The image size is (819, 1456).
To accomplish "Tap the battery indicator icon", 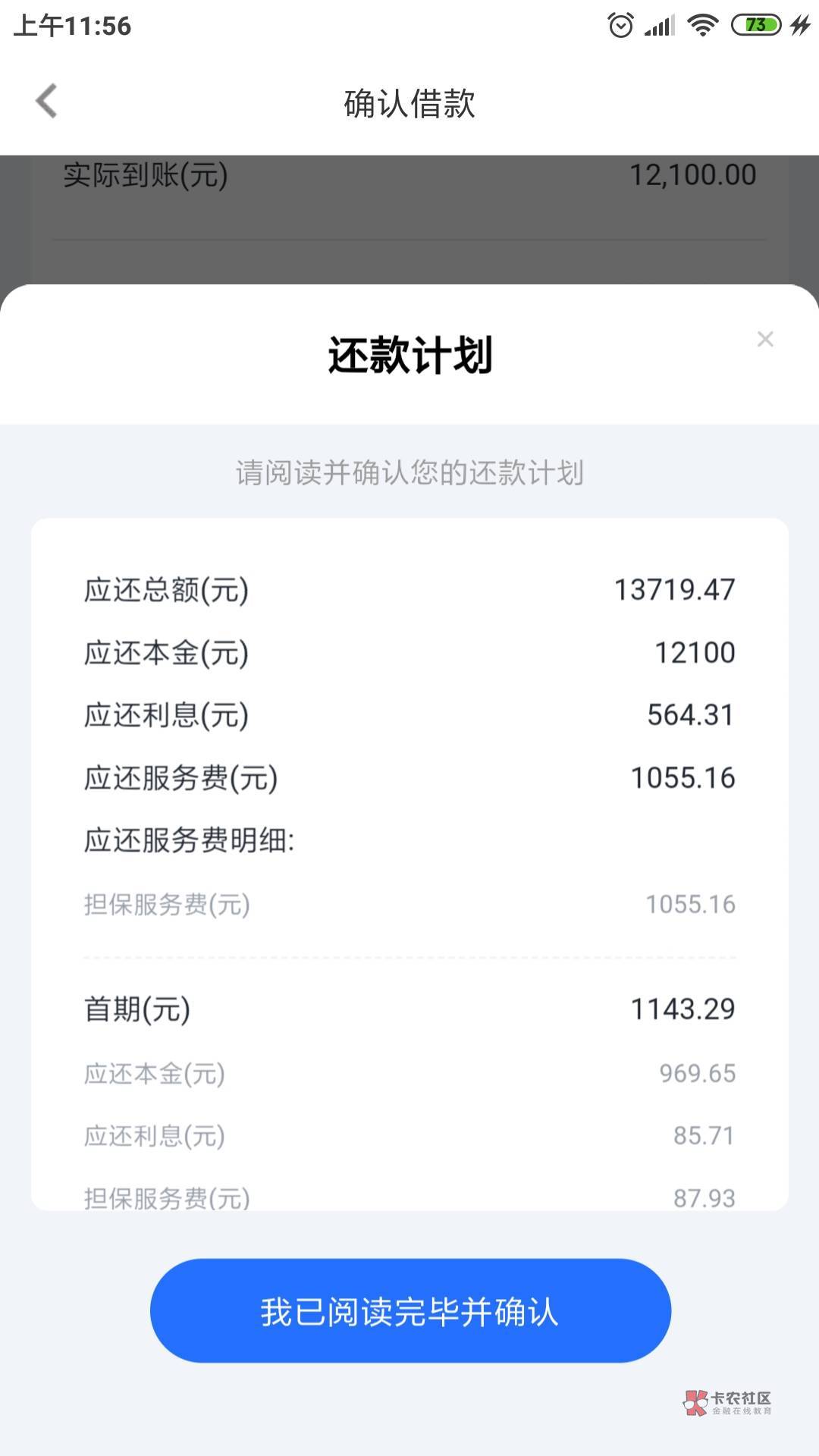I will coord(755,26).
